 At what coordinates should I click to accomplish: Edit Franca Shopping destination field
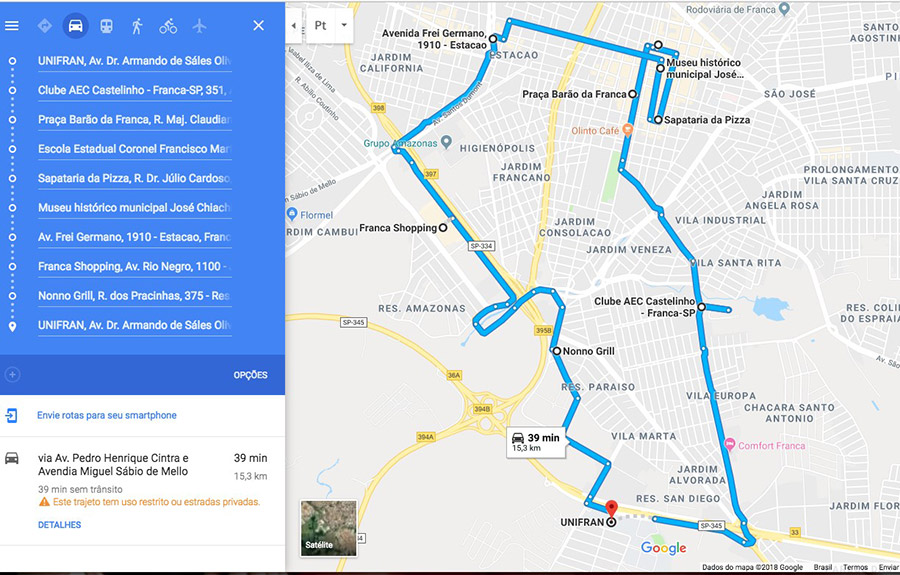[135, 266]
